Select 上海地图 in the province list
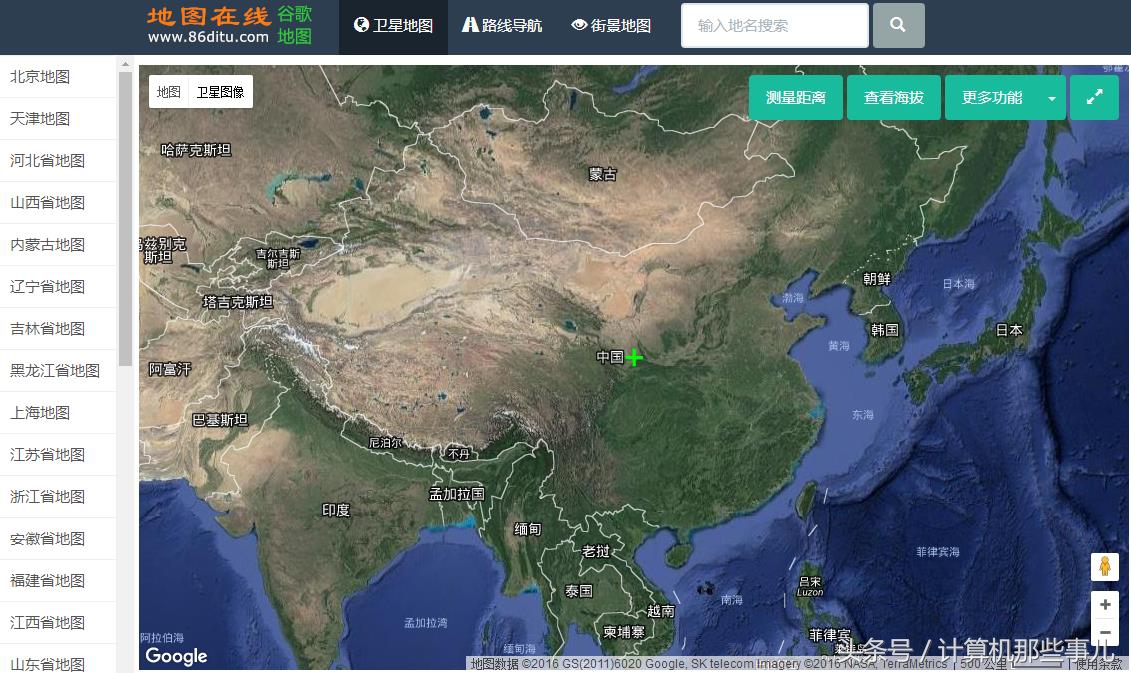Viewport: 1131px width, 673px height. click(40, 412)
